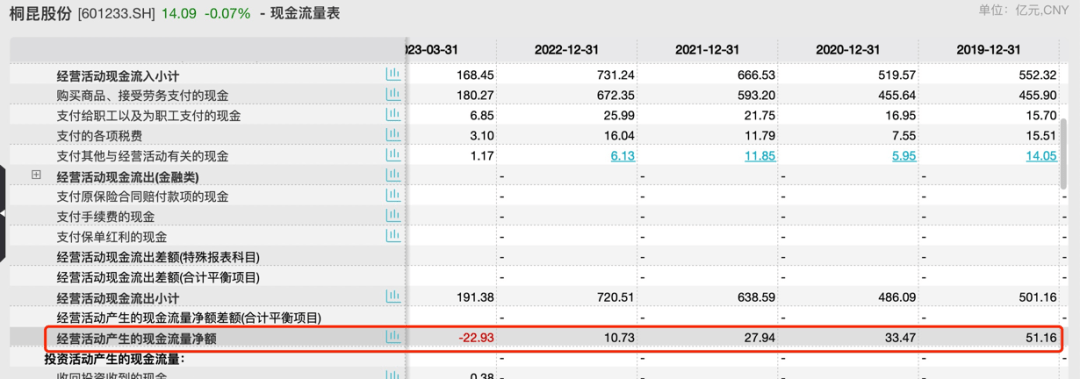Open chart icon for 经营活动现金流入小计 row
1080x379 pixels.
point(393,74)
